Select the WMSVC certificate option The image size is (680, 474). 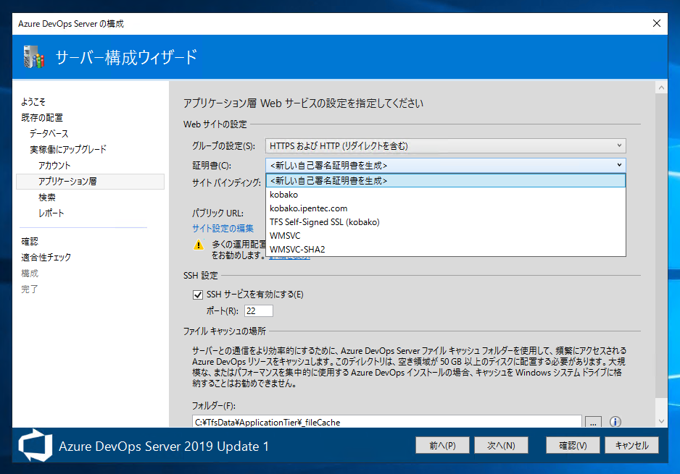(446, 236)
